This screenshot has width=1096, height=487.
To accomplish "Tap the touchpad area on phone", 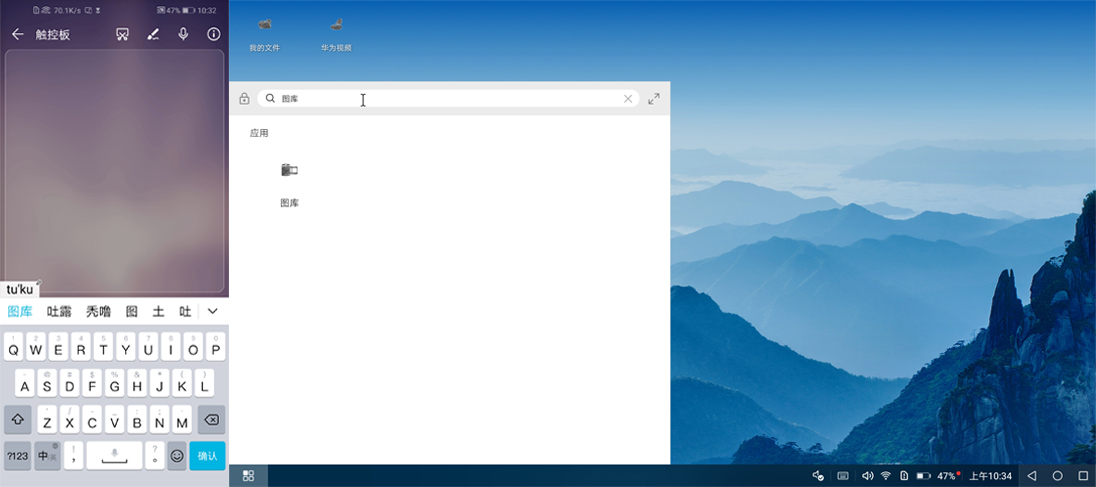I will [115, 170].
